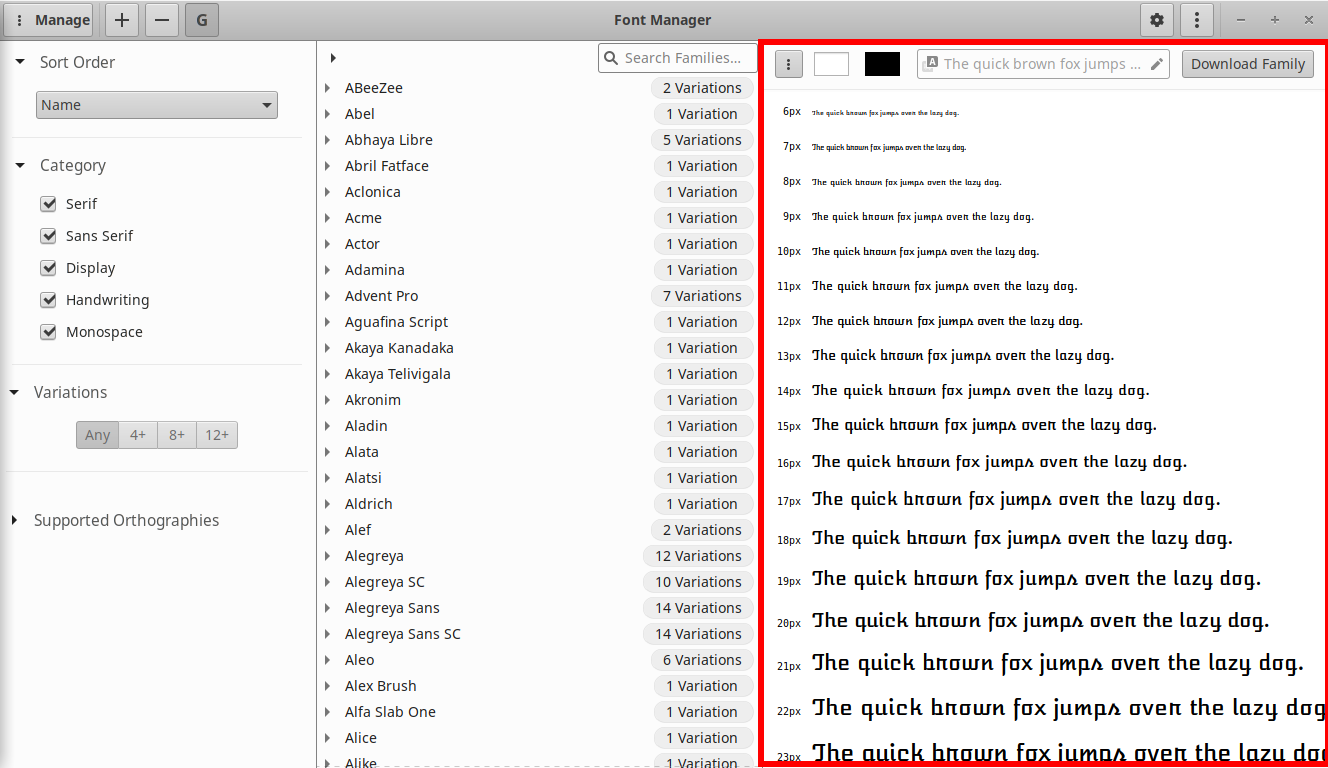Select the Akaya Telivigala row

[x=538, y=374]
